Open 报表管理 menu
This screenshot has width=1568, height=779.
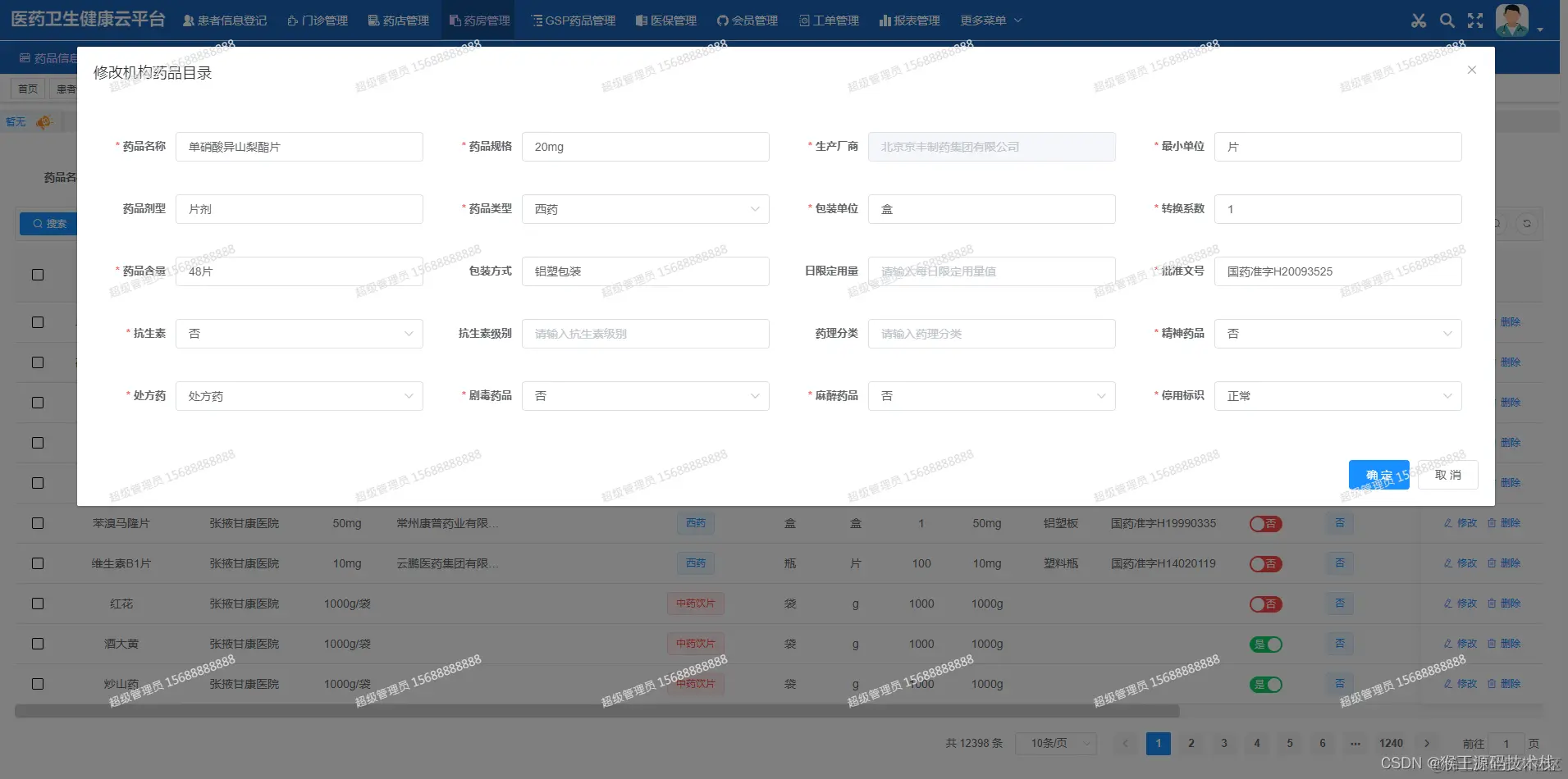click(x=910, y=20)
